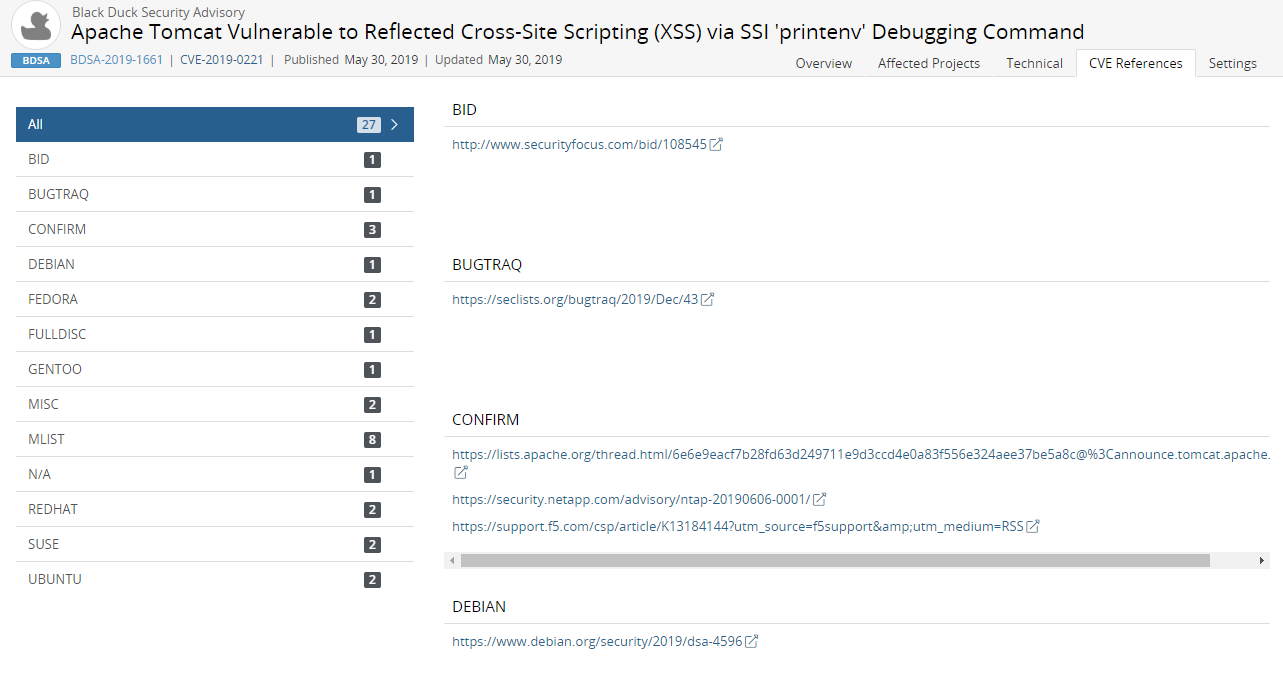Open the external link icon next to the F5 support article

(1032, 525)
